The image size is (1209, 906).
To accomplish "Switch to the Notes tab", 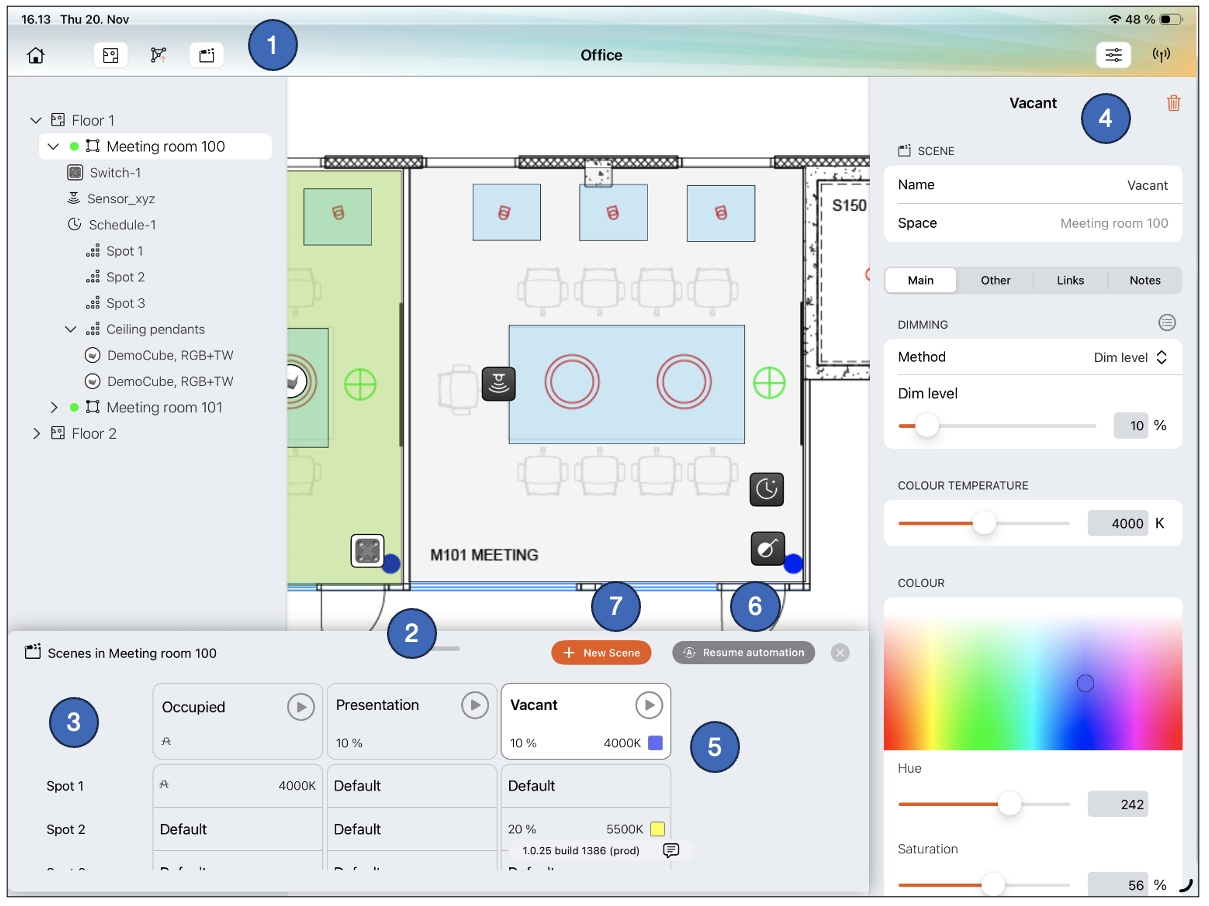I will click(x=1144, y=280).
